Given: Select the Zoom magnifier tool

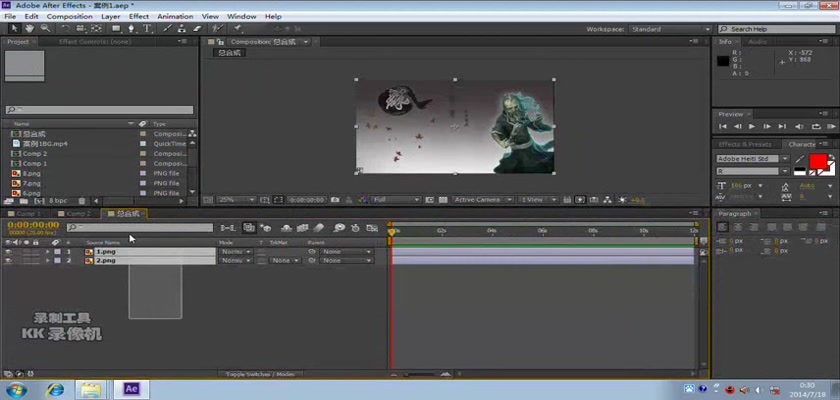Looking at the screenshot, I should pyautogui.click(x=45, y=29).
